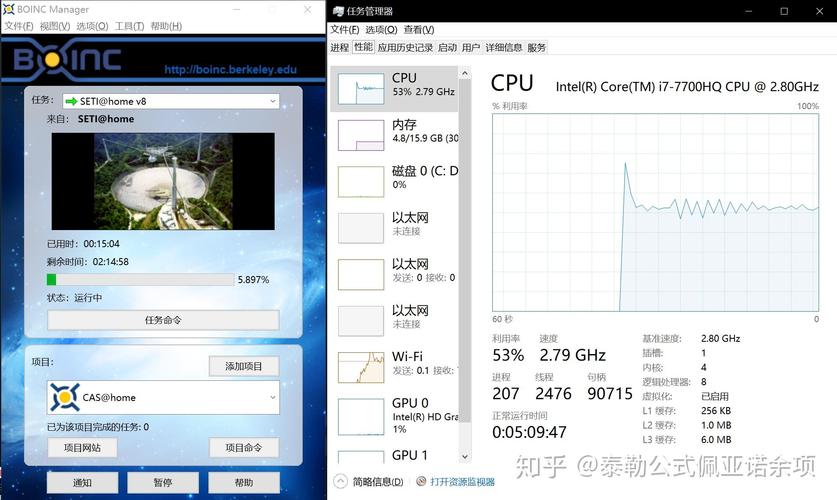
Task: Click the 90715 handles value
Action: (x=610, y=393)
